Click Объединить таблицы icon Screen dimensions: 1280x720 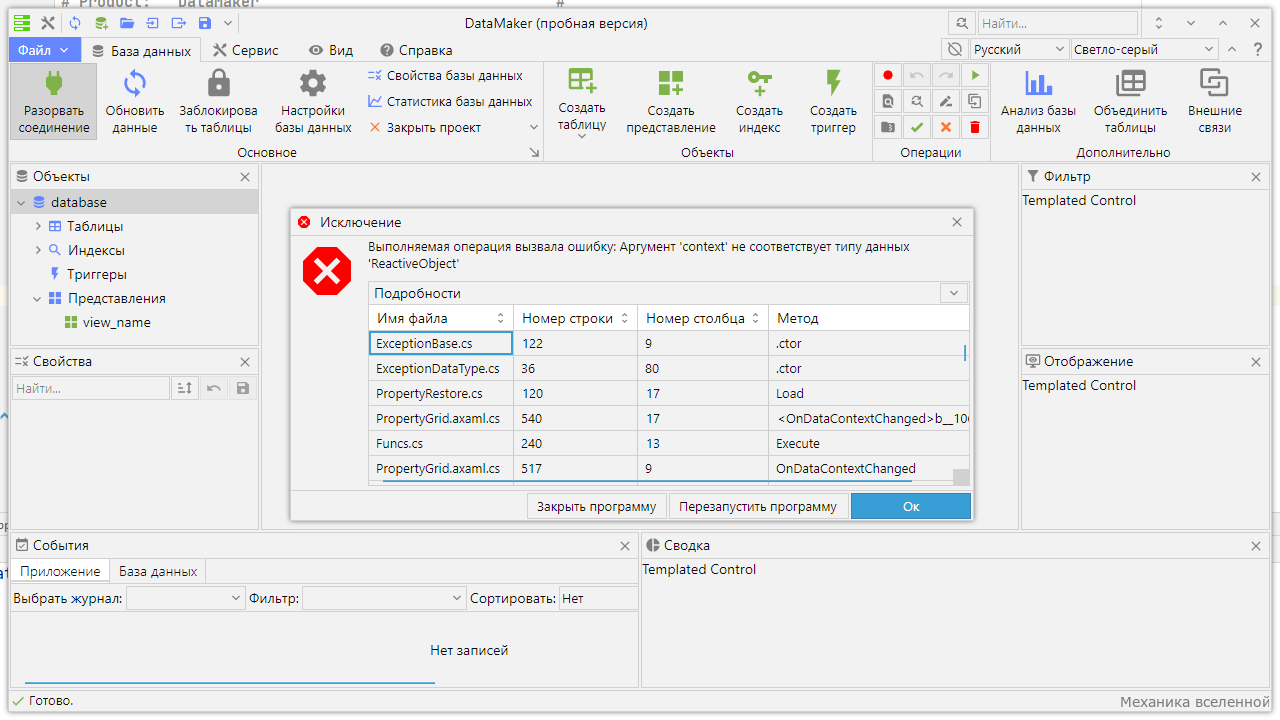click(x=1131, y=83)
